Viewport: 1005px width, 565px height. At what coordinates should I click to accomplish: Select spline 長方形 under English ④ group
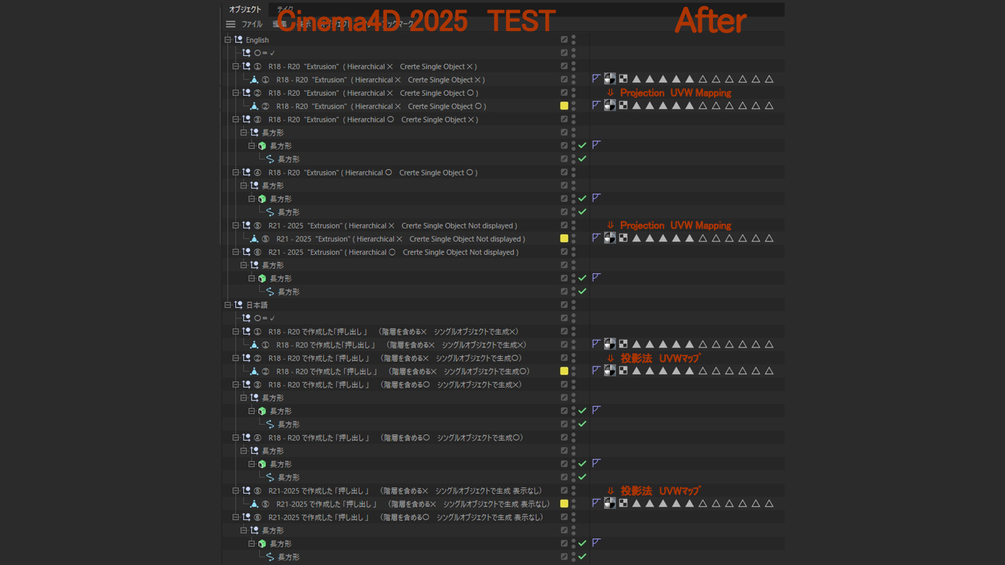pos(288,212)
